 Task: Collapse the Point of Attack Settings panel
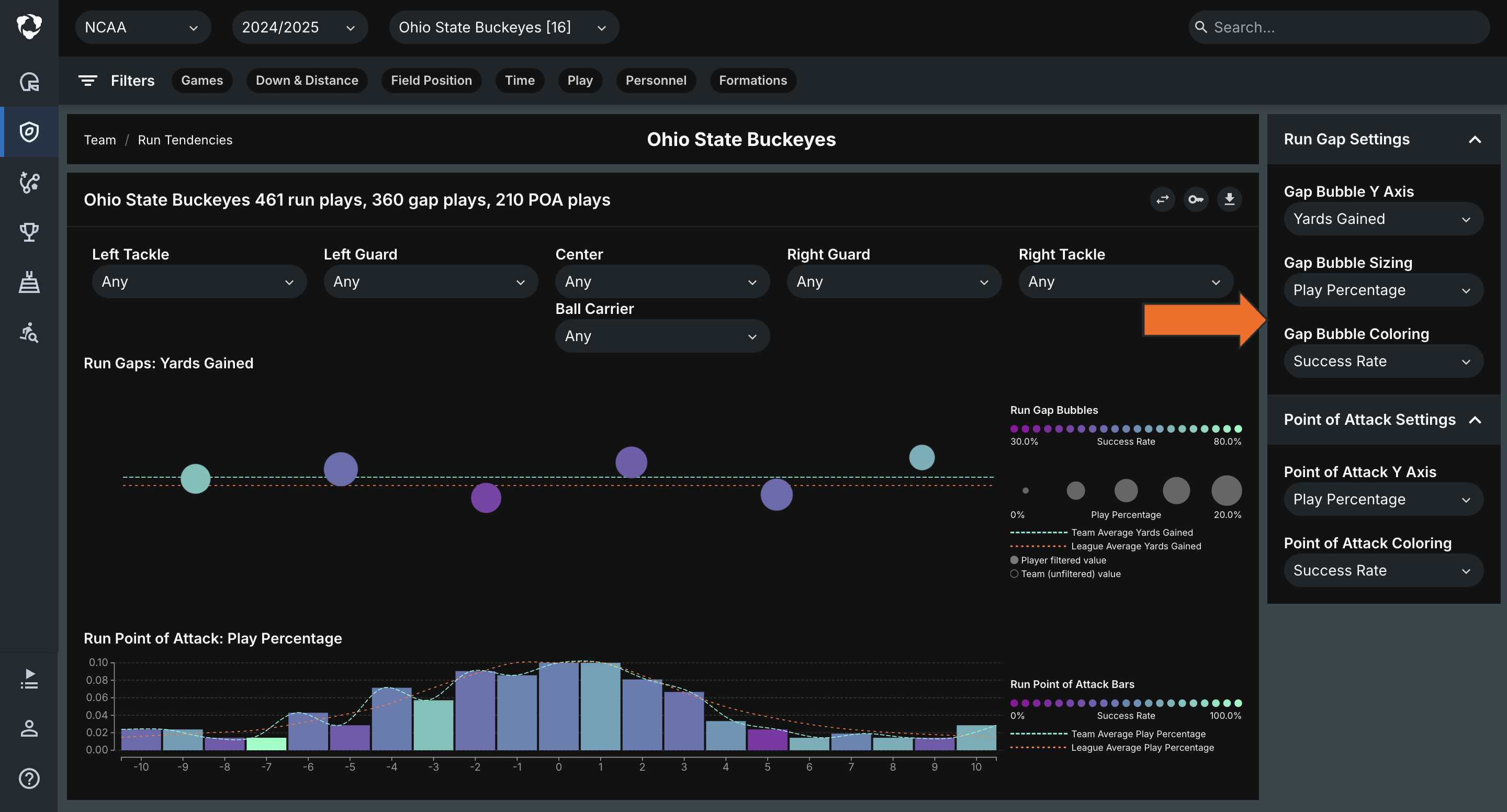pos(1475,420)
